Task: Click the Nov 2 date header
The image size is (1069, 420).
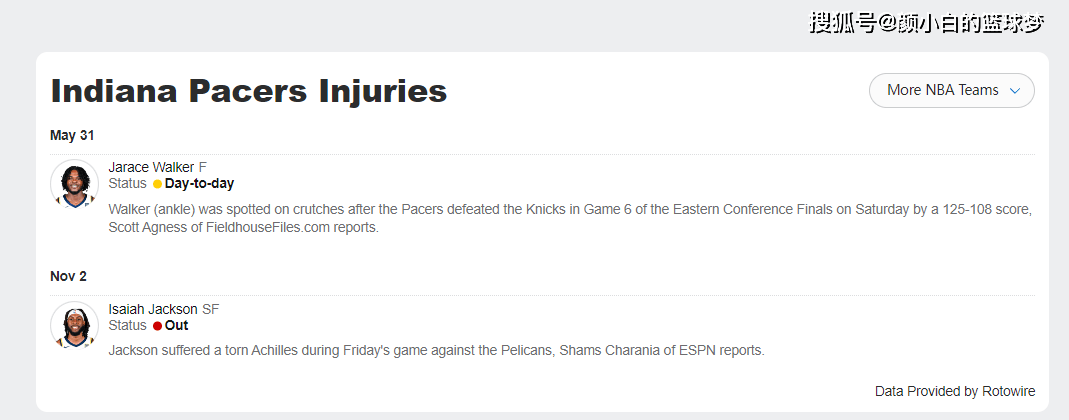Action: pyautogui.click(x=68, y=276)
